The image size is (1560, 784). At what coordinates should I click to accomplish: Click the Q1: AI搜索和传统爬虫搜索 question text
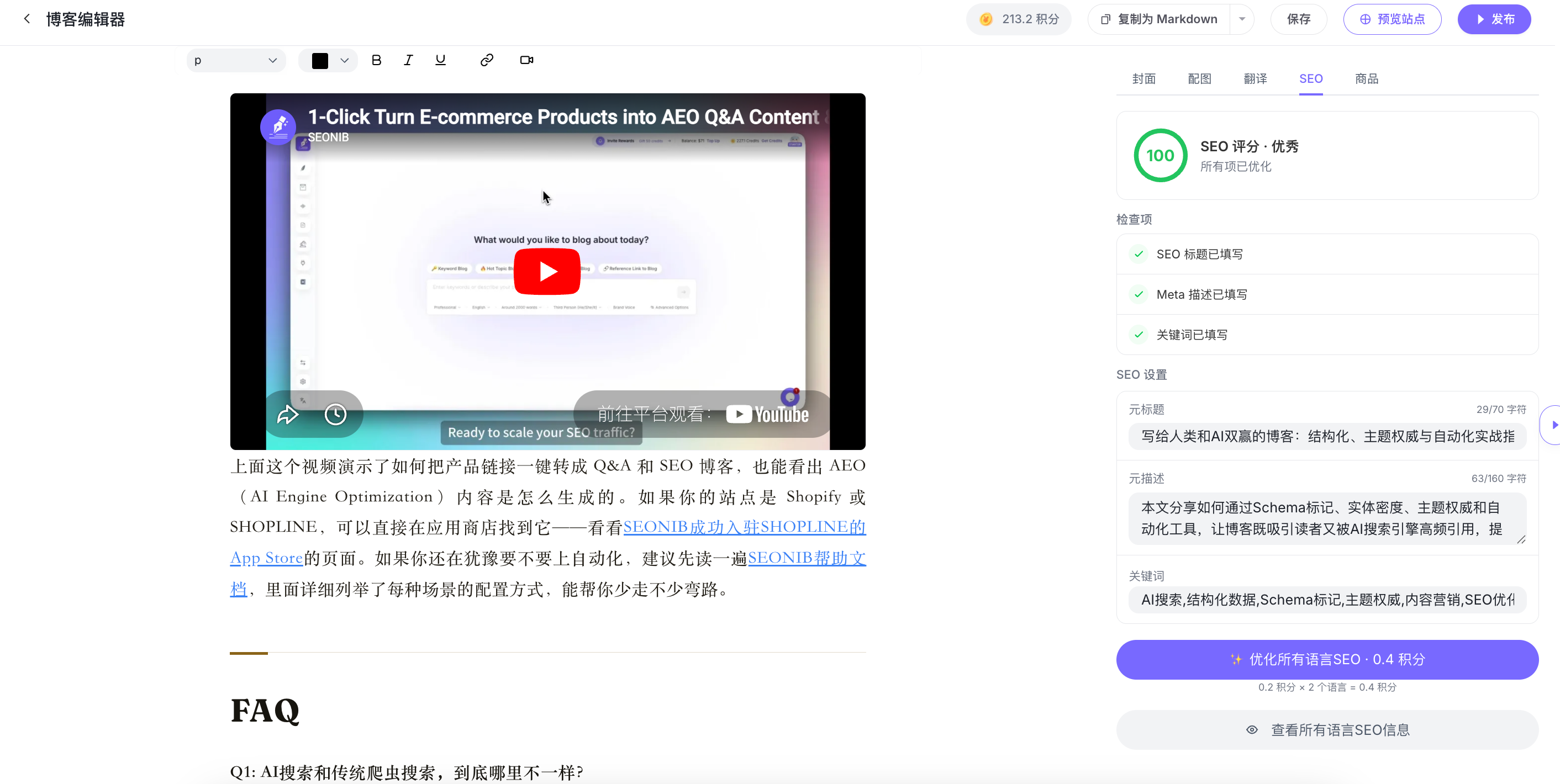coord(407,772)
